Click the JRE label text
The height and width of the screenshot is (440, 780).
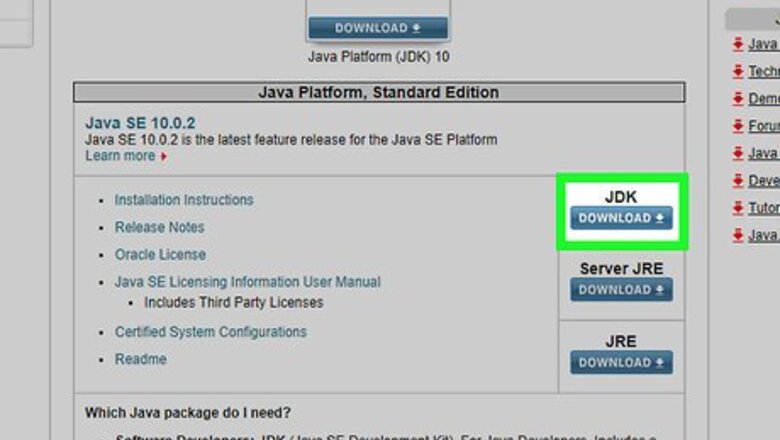click(x=621, y=342)
